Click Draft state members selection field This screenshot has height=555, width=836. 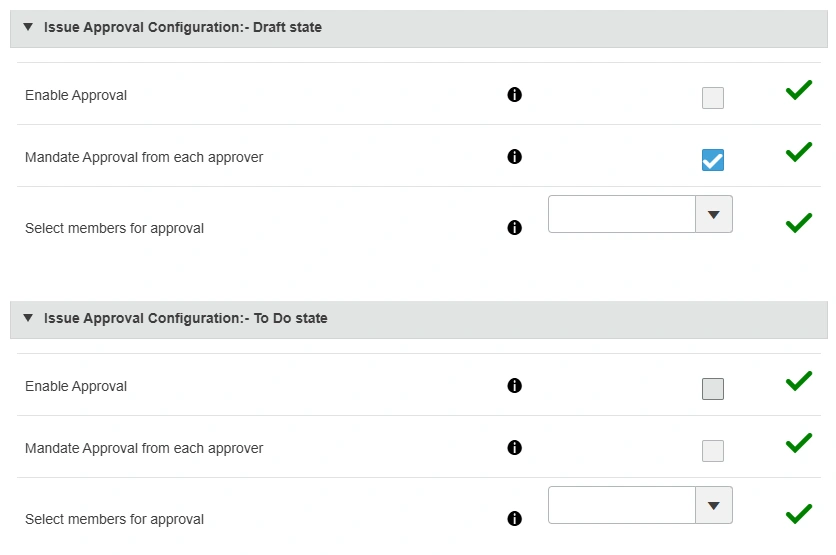(621, 214)
